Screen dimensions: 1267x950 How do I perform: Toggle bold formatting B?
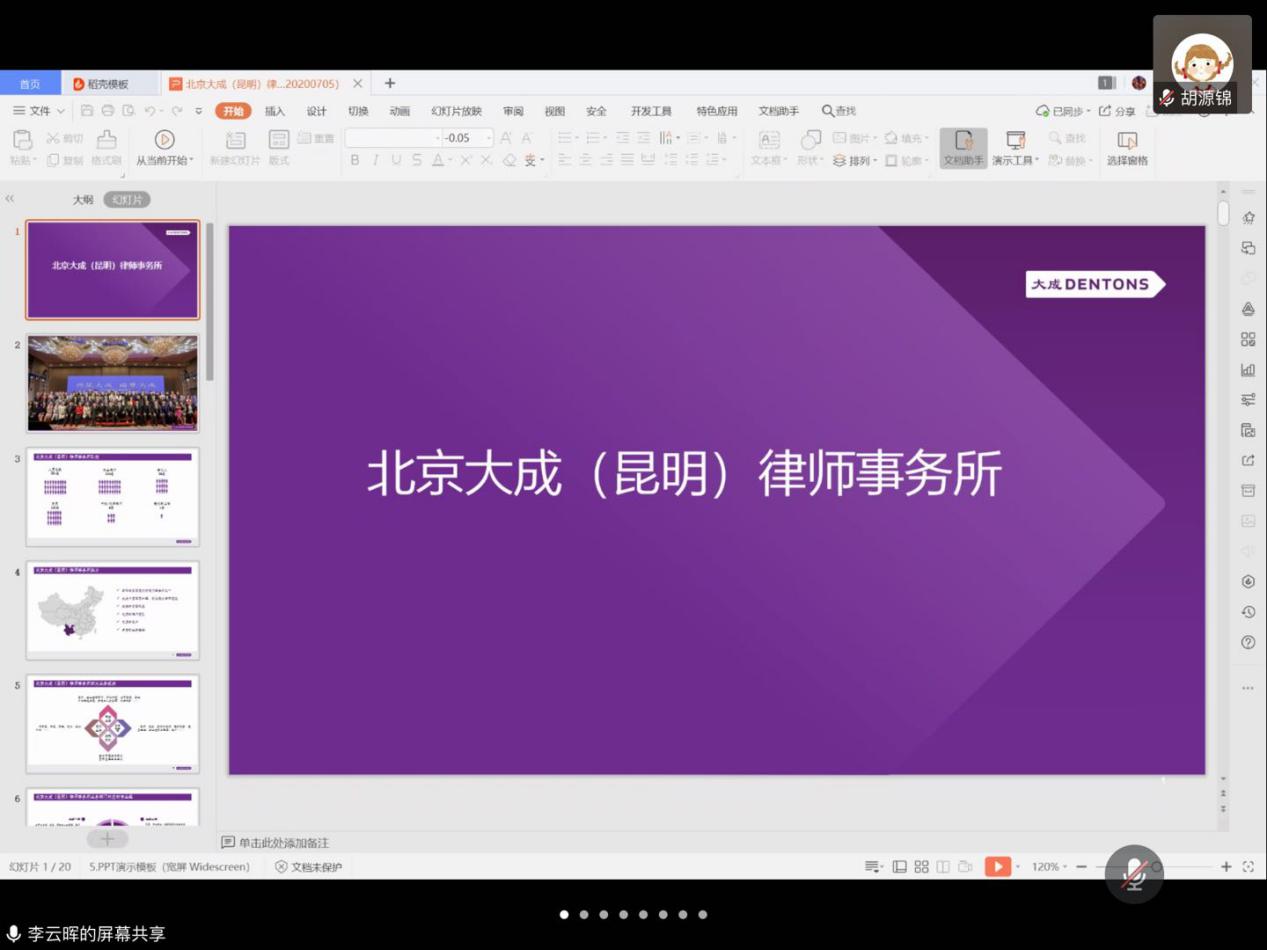click(x=355, y=160)
